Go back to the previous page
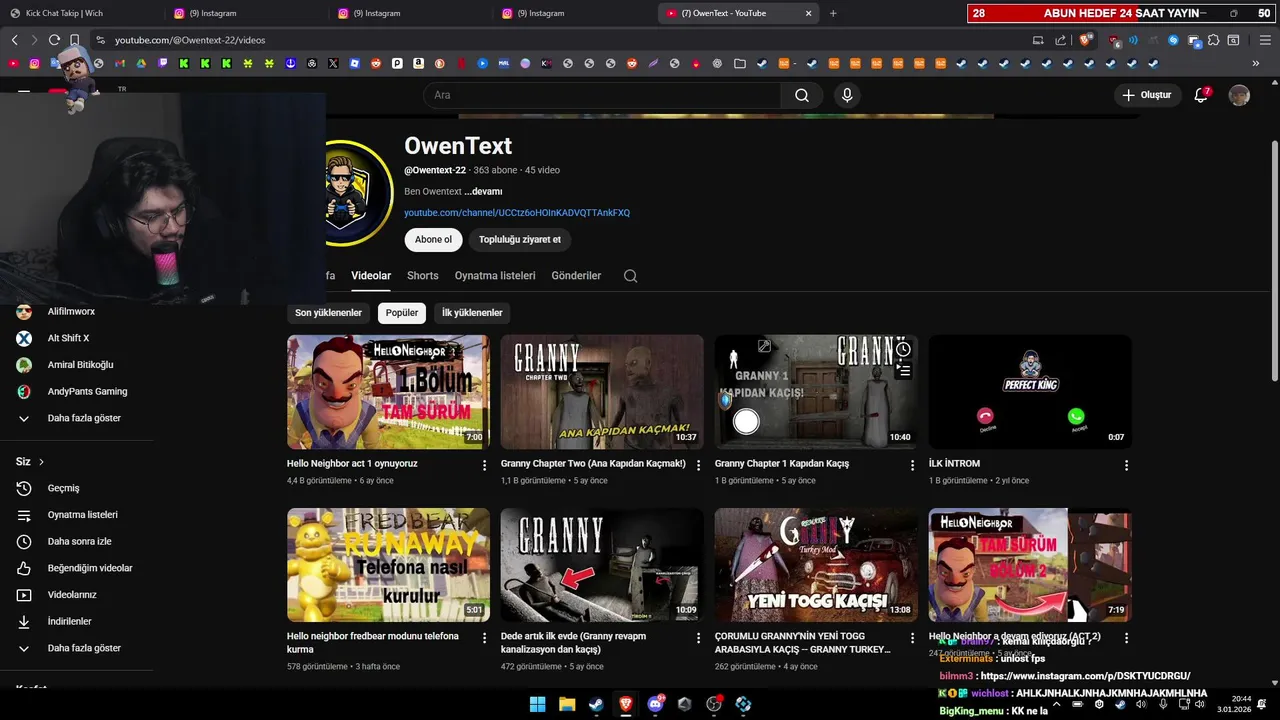Viewport: 1280px width, 720px height. (x=14, y=40)
